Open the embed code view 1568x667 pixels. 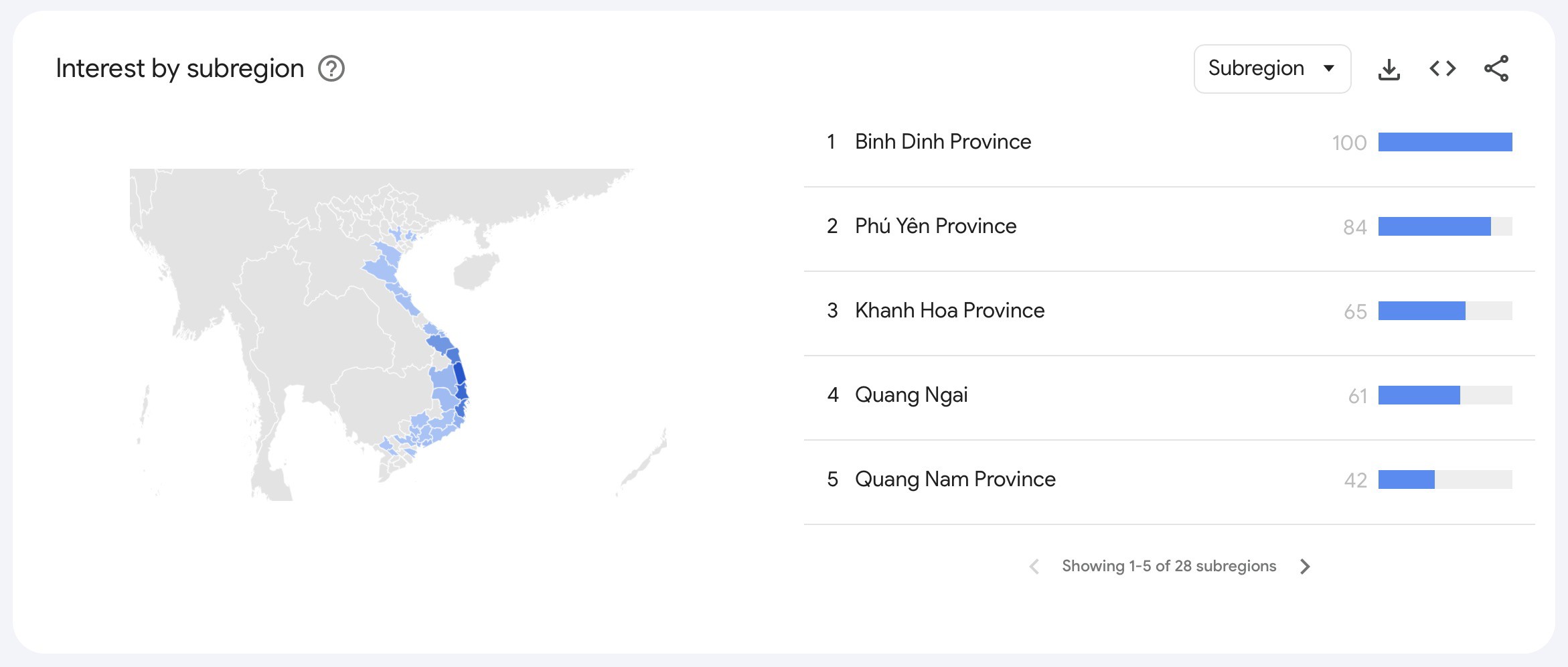tap(1443, 68)
